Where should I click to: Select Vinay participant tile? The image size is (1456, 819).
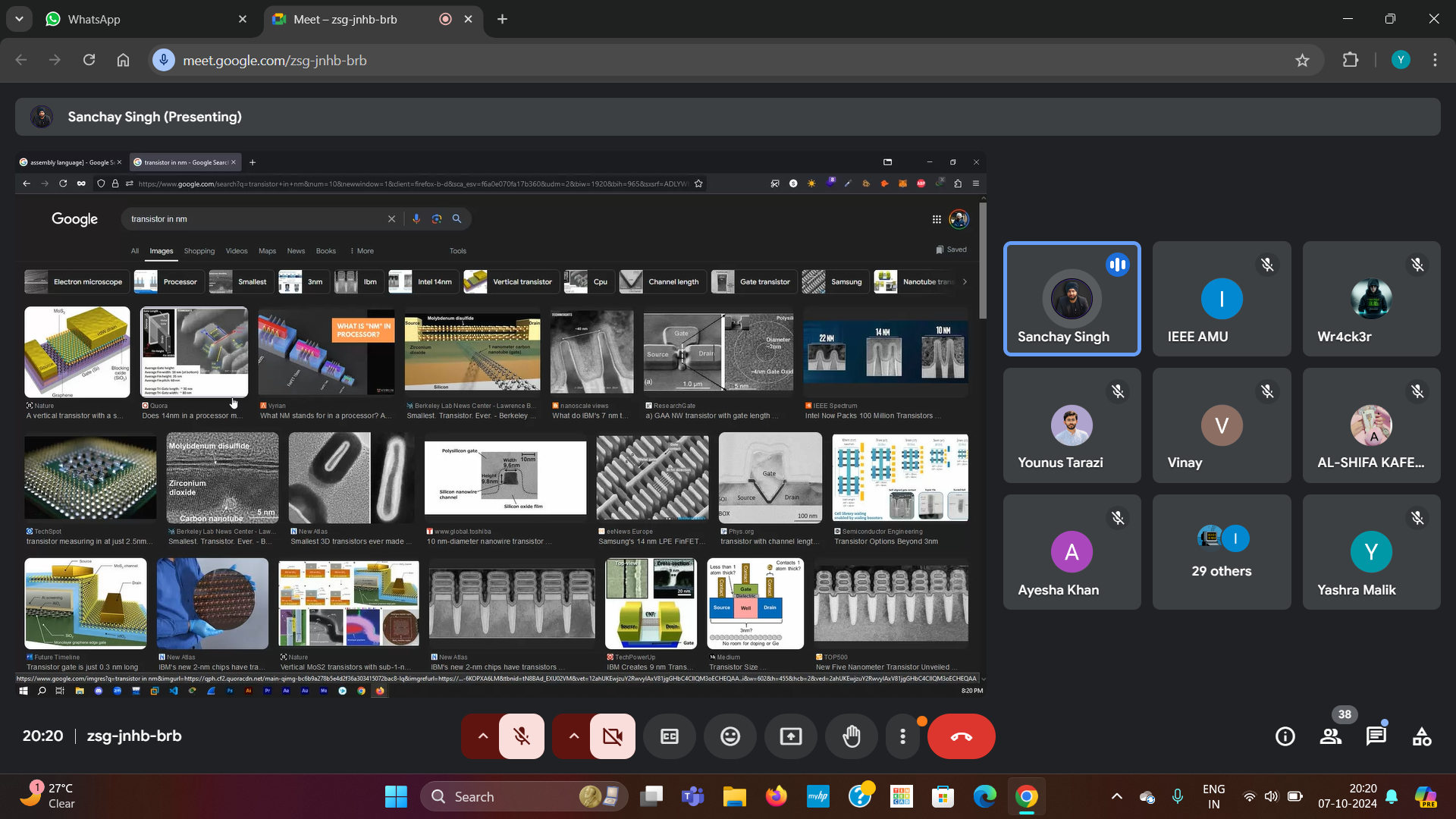pos(1222,425)
